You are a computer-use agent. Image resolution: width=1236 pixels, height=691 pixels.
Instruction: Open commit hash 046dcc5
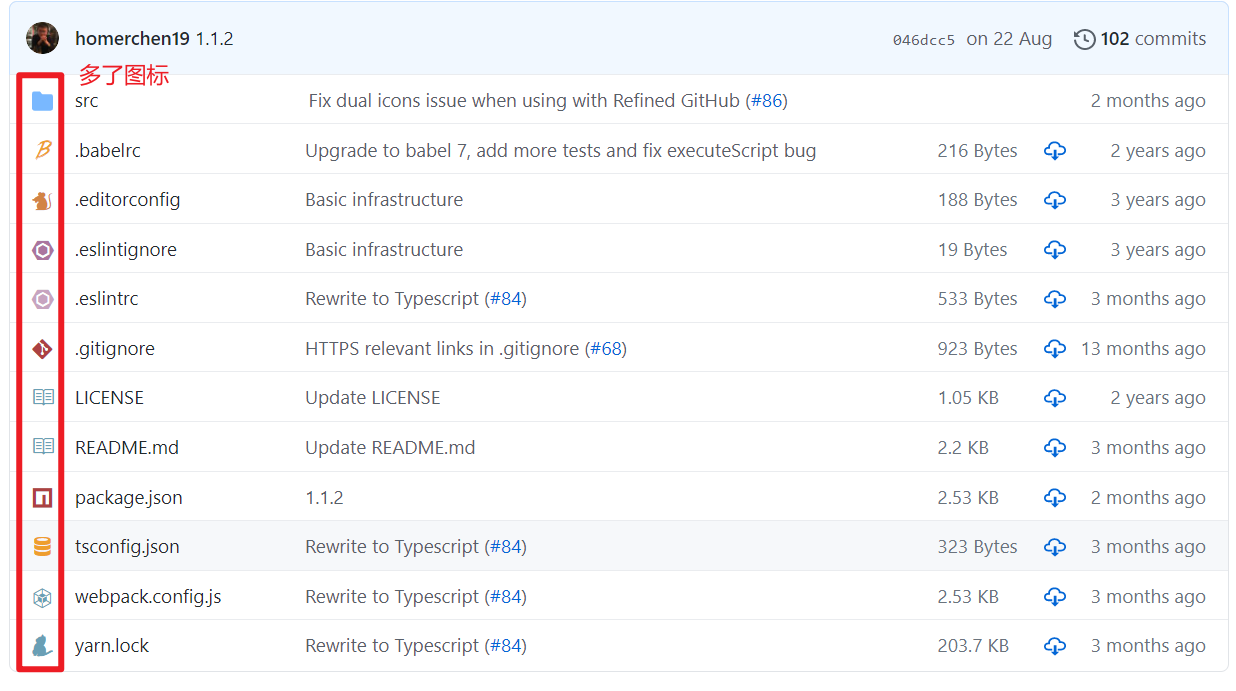coord(924,40)
